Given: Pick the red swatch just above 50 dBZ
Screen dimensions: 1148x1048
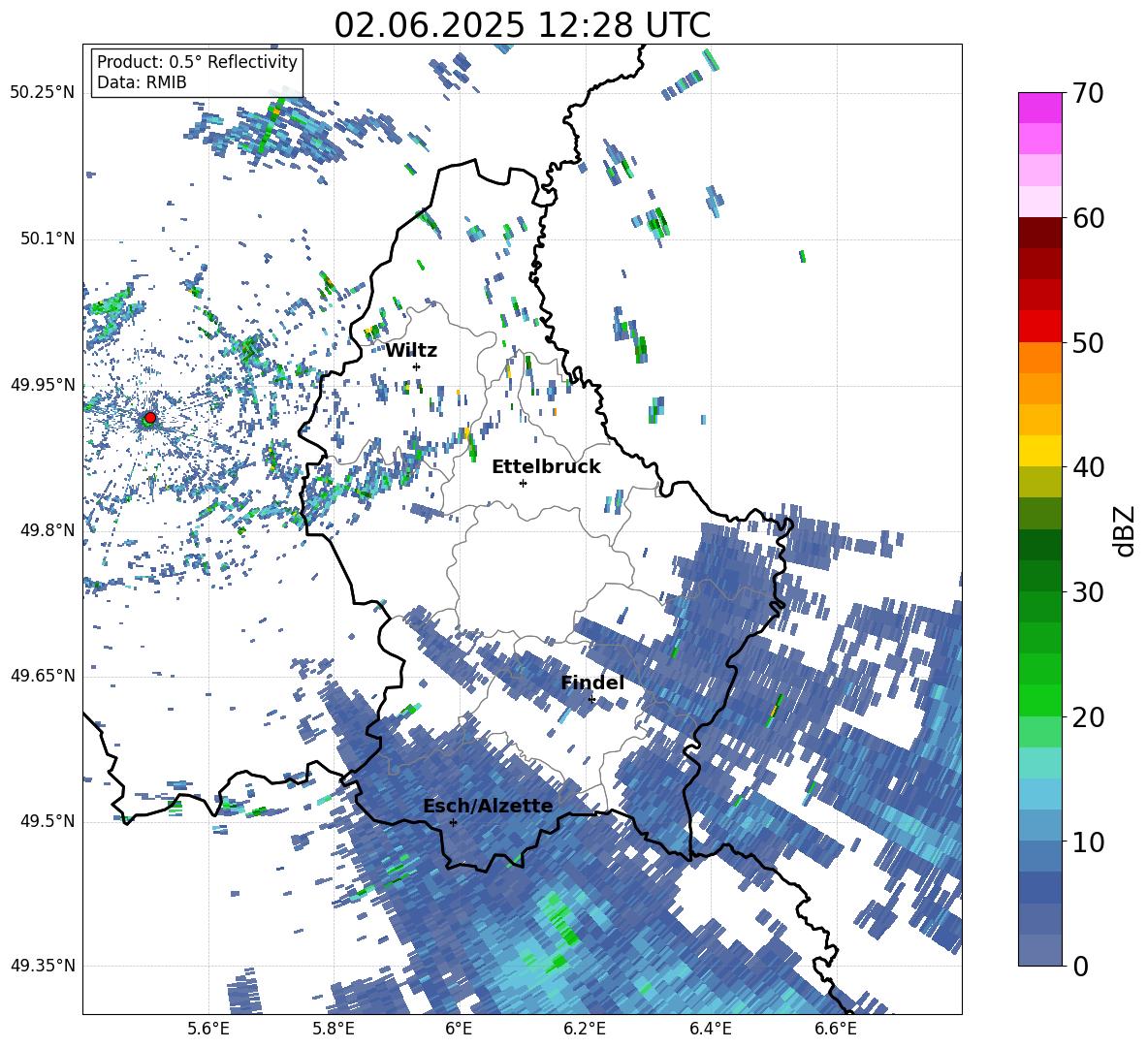Looking at the screenshot, I should (x=1039, y=327).
